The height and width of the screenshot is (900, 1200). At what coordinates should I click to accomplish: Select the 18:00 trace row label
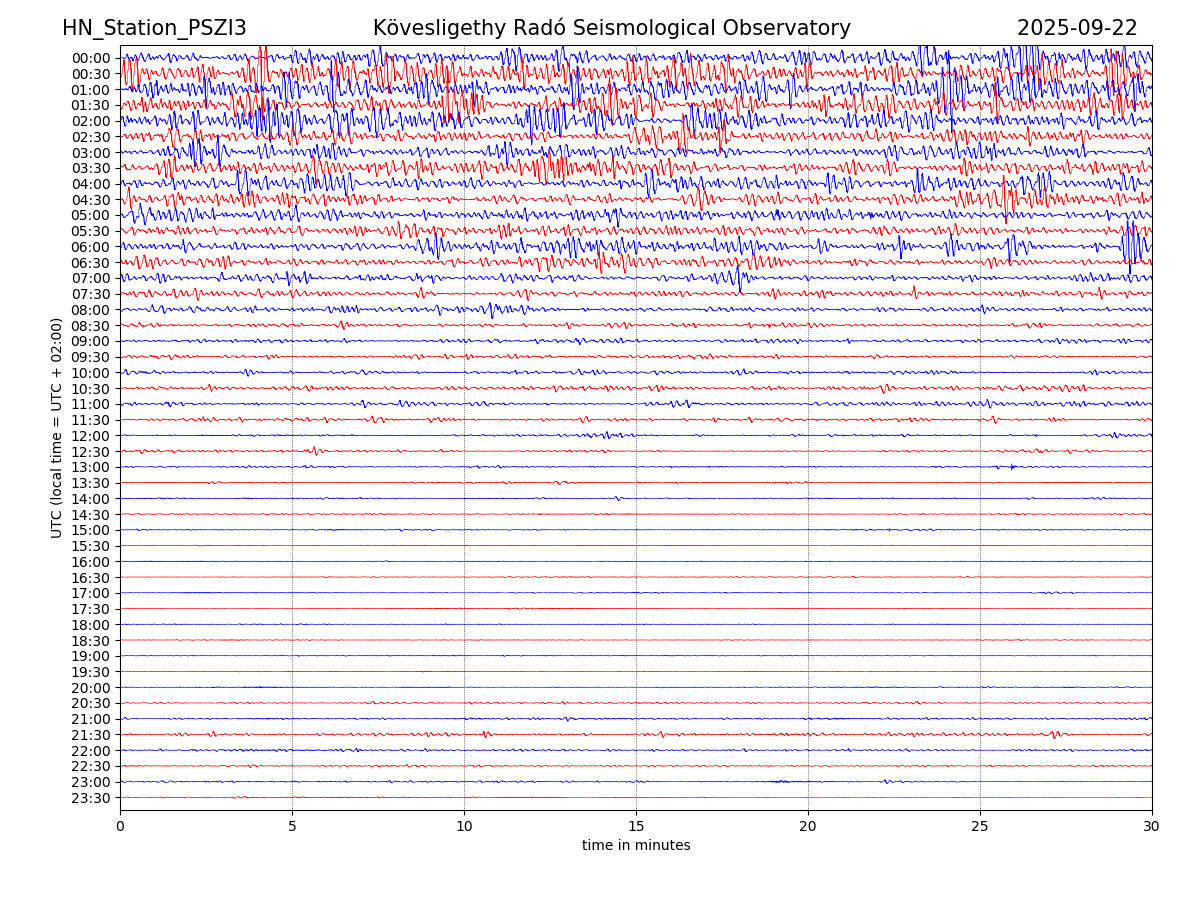click(x=91, y=625)
